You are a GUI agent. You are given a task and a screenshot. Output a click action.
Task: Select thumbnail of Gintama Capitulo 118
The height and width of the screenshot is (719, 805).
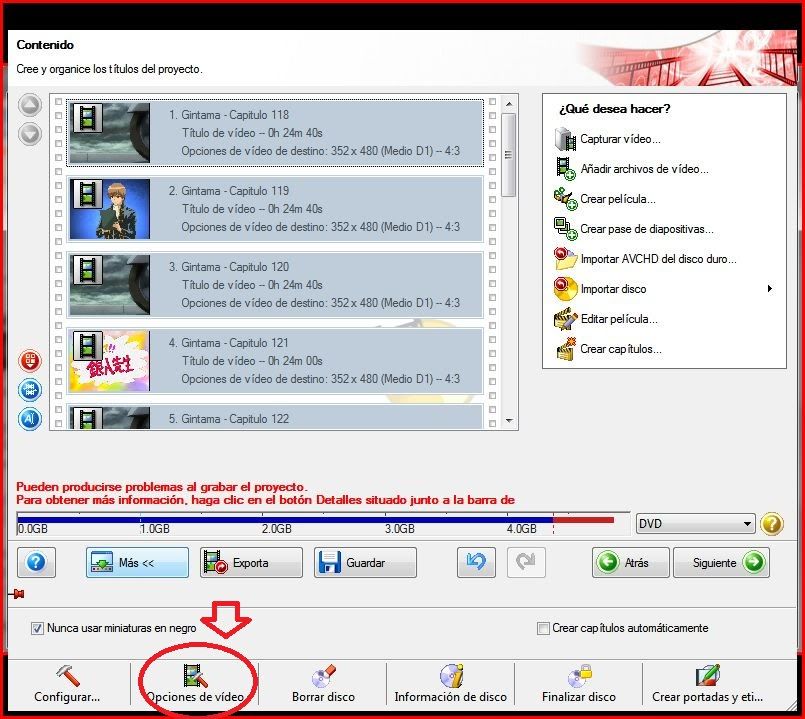[x=109, y=133]
